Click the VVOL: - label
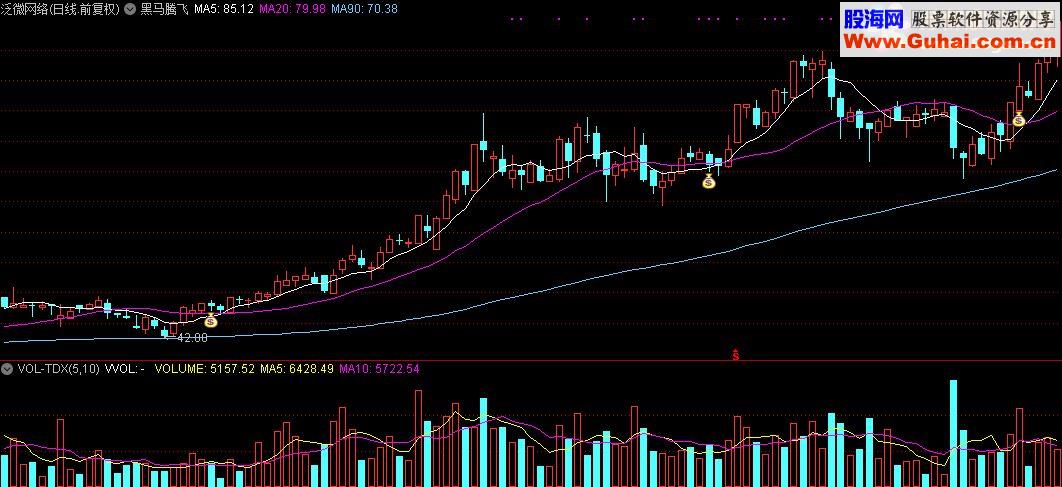 point(125,369)
